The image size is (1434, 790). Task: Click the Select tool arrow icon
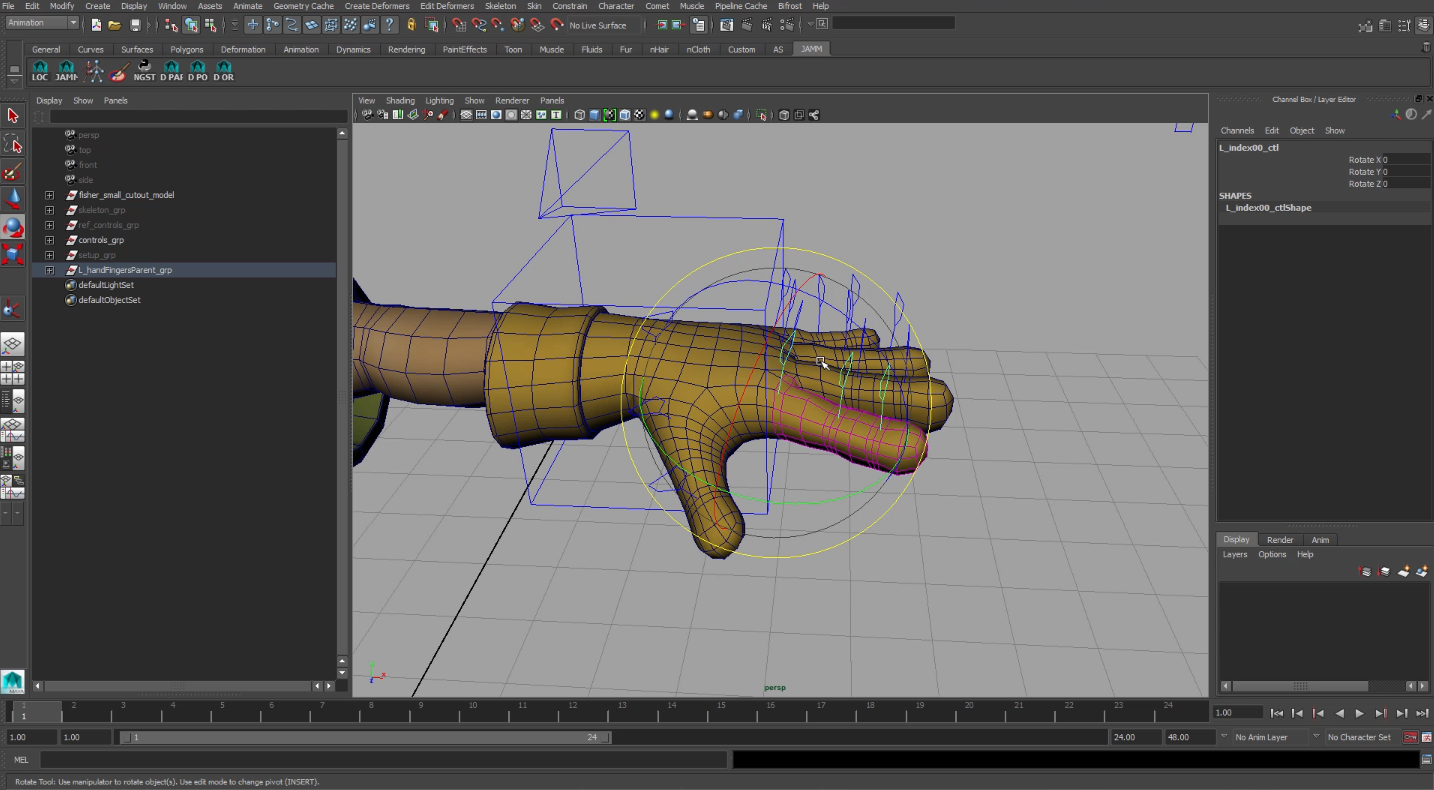click(12, 116)
